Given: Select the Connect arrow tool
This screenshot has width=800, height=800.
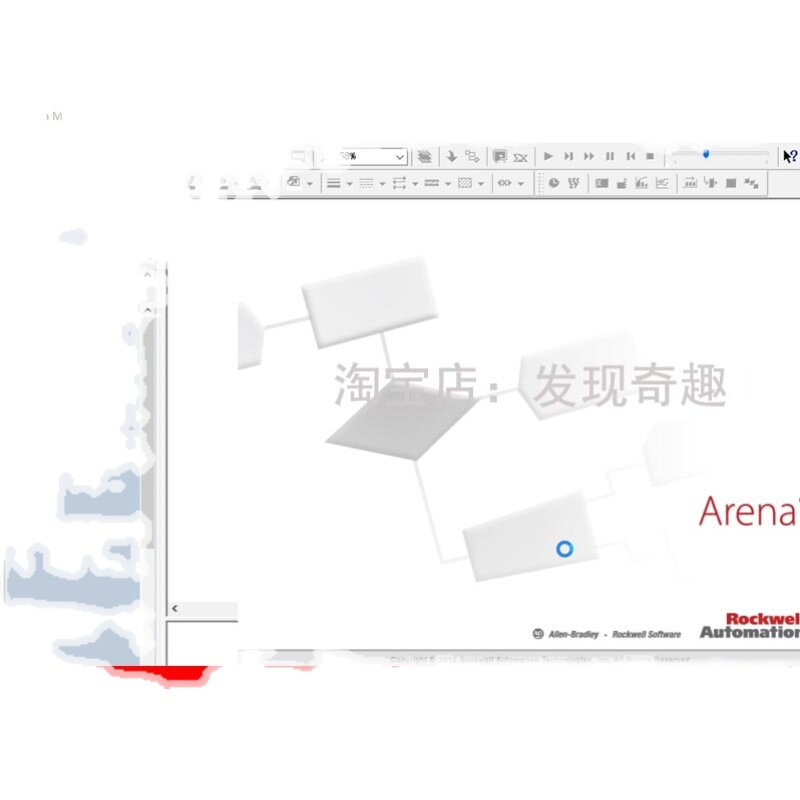Looking at the screenshot, I should click(x=452, y=156).
